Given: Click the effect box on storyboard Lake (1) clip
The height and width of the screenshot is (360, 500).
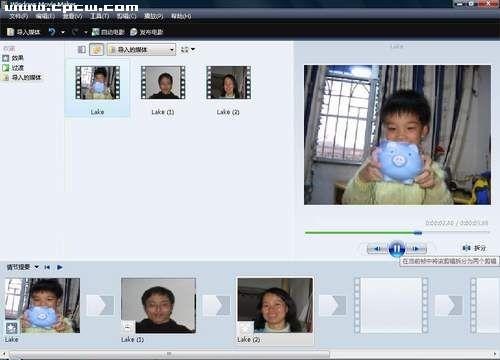Looking at the screenshot, I should 128,327.
